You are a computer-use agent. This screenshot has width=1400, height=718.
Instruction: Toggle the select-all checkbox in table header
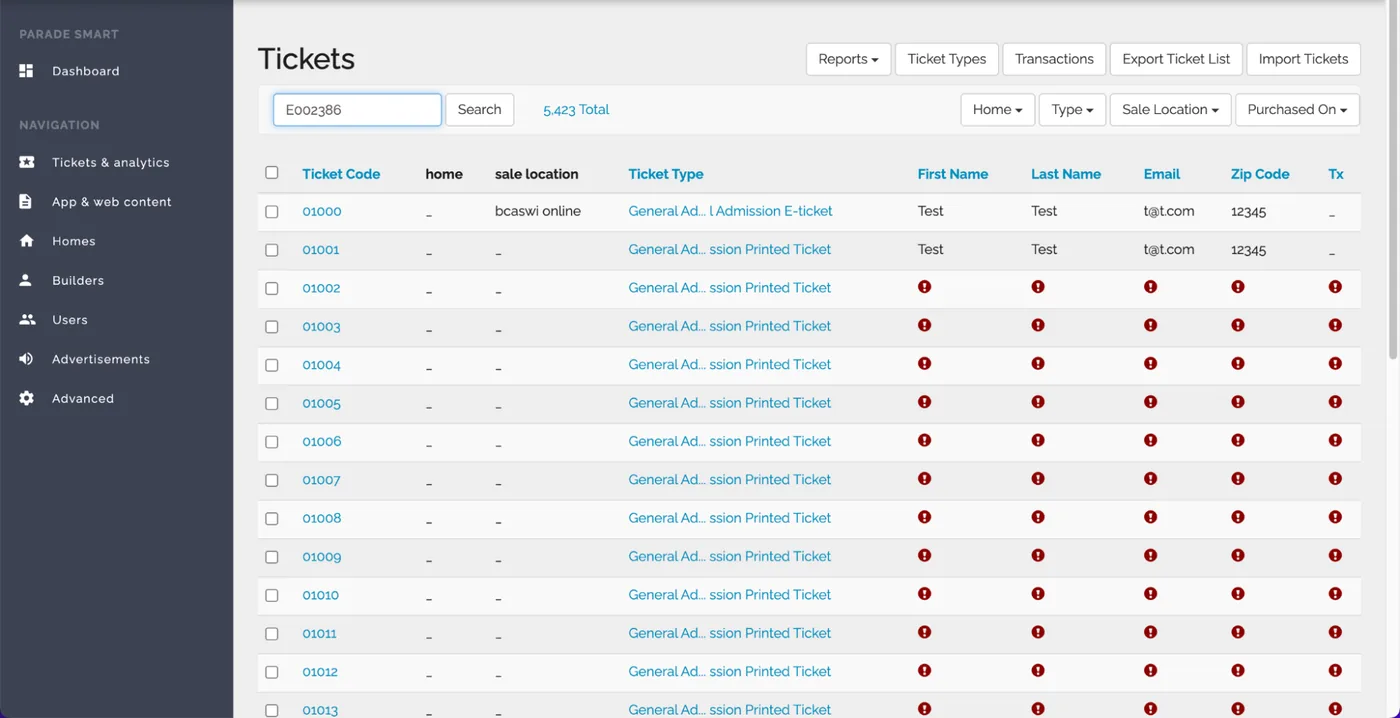coord(272,172)
